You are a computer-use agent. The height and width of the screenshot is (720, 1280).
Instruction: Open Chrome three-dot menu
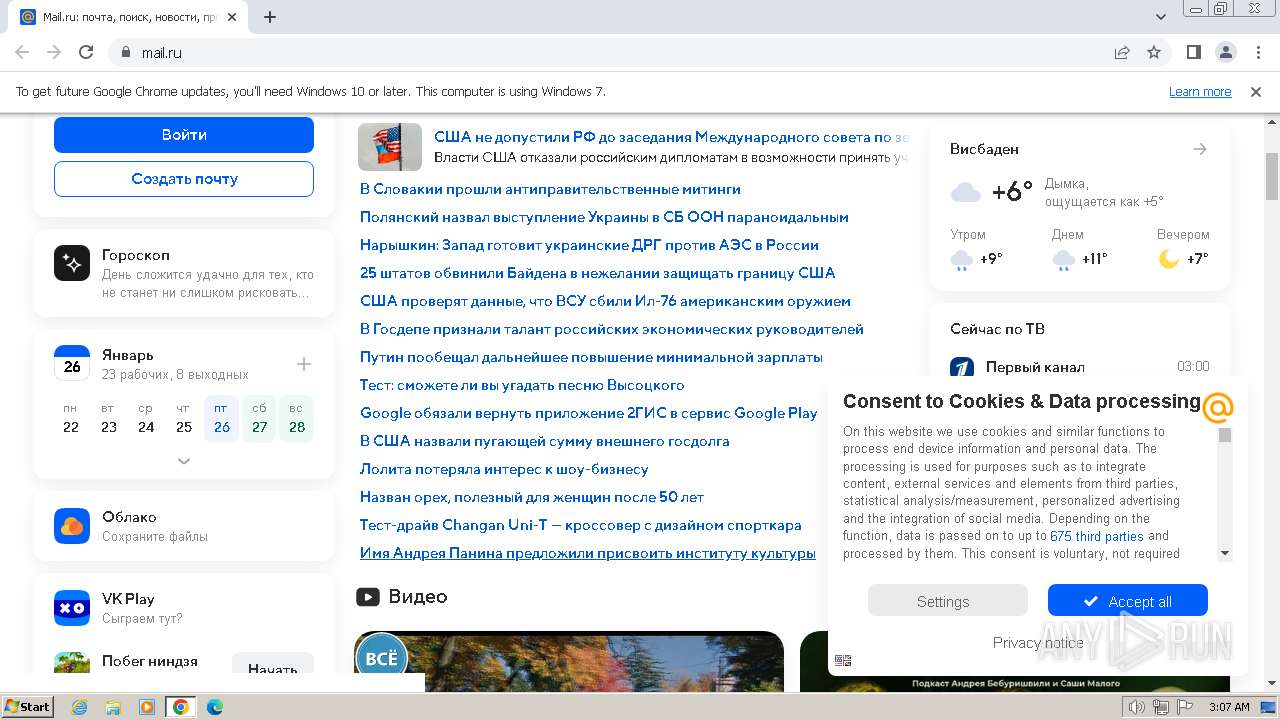point(1256,52)
